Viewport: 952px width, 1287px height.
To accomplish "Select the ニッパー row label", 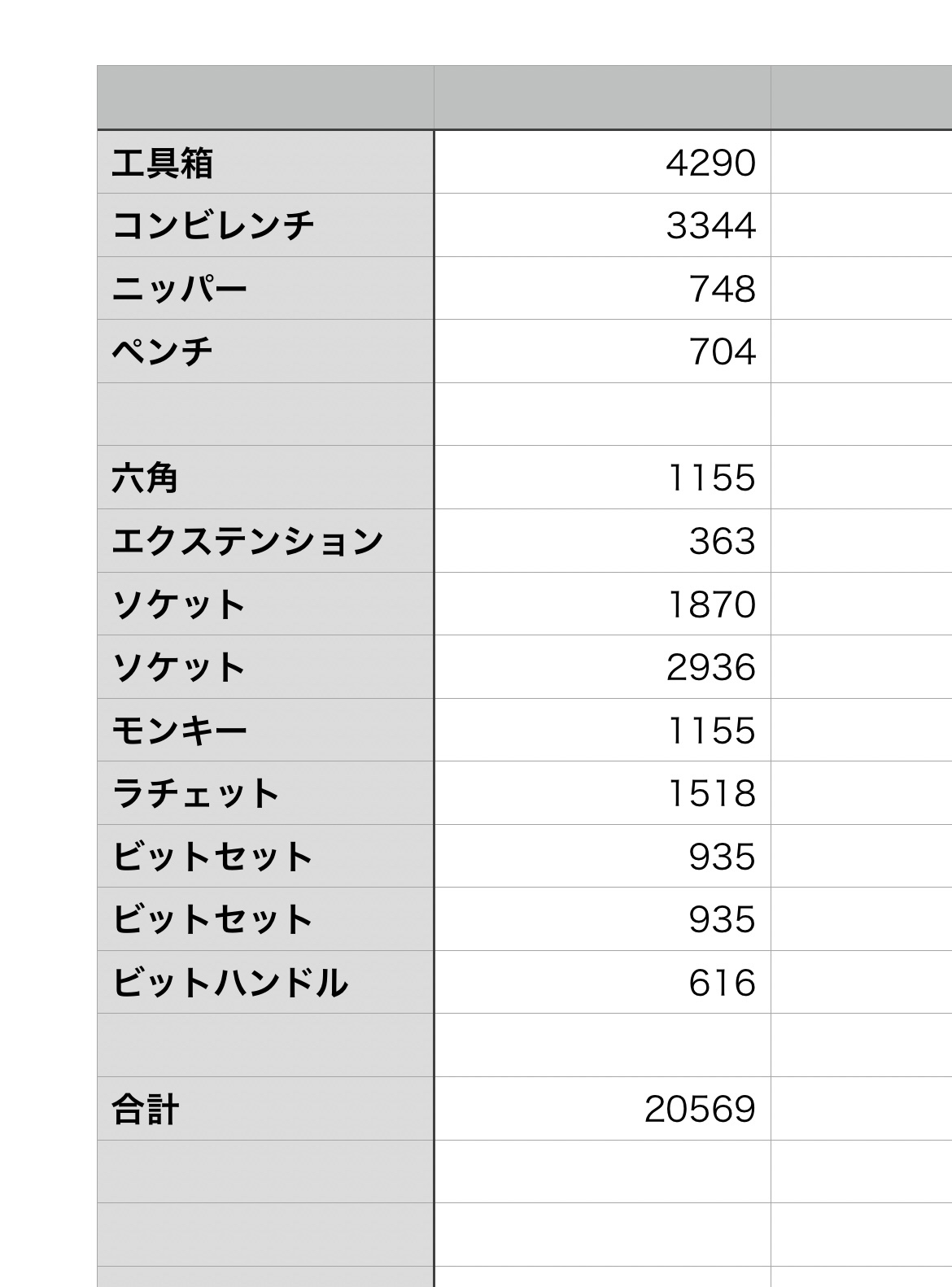I will [x=265, y=289].
